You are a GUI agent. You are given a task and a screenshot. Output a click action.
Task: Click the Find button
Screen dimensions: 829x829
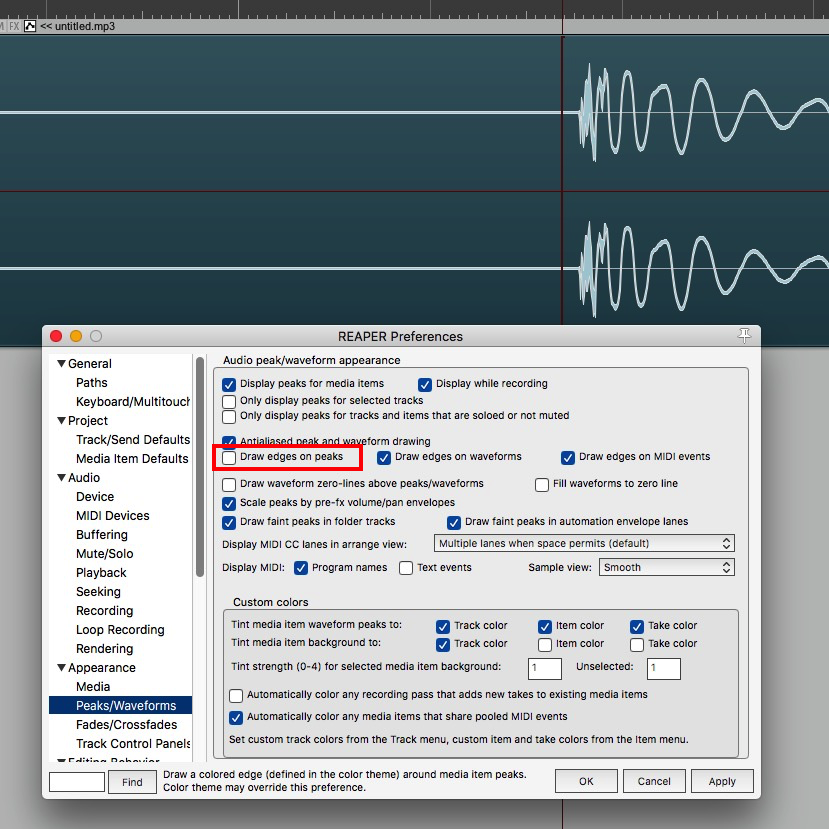[x=132, y=782]
